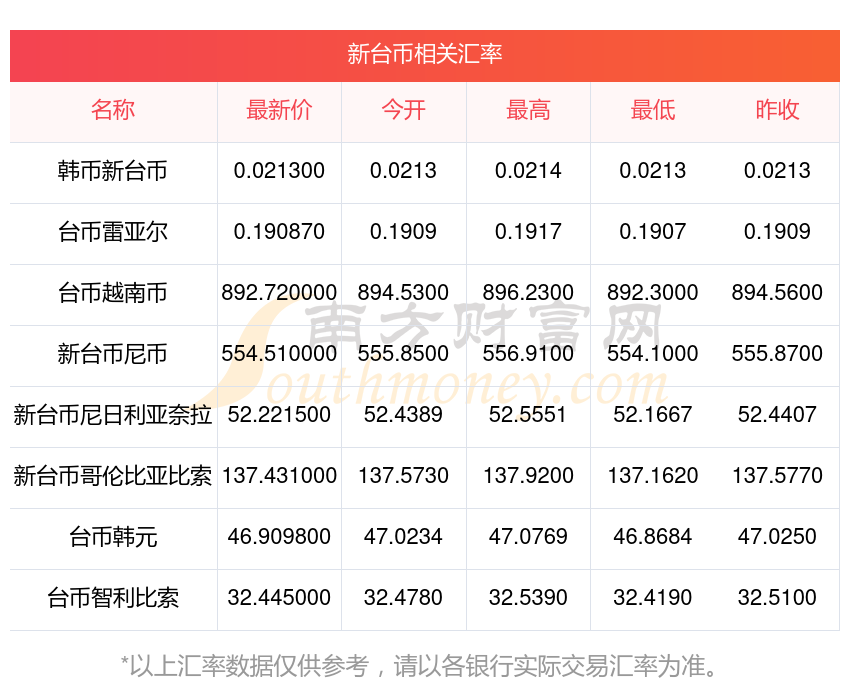Click the 137.9200 high value
The width and height of the screenshot is (850, 698).
[x=528, y=476]
